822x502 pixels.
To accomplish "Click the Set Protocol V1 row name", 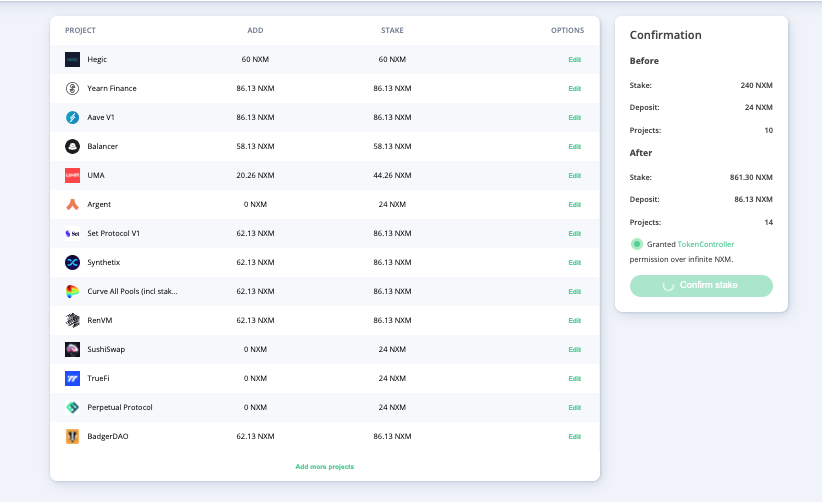I will 113,233.
